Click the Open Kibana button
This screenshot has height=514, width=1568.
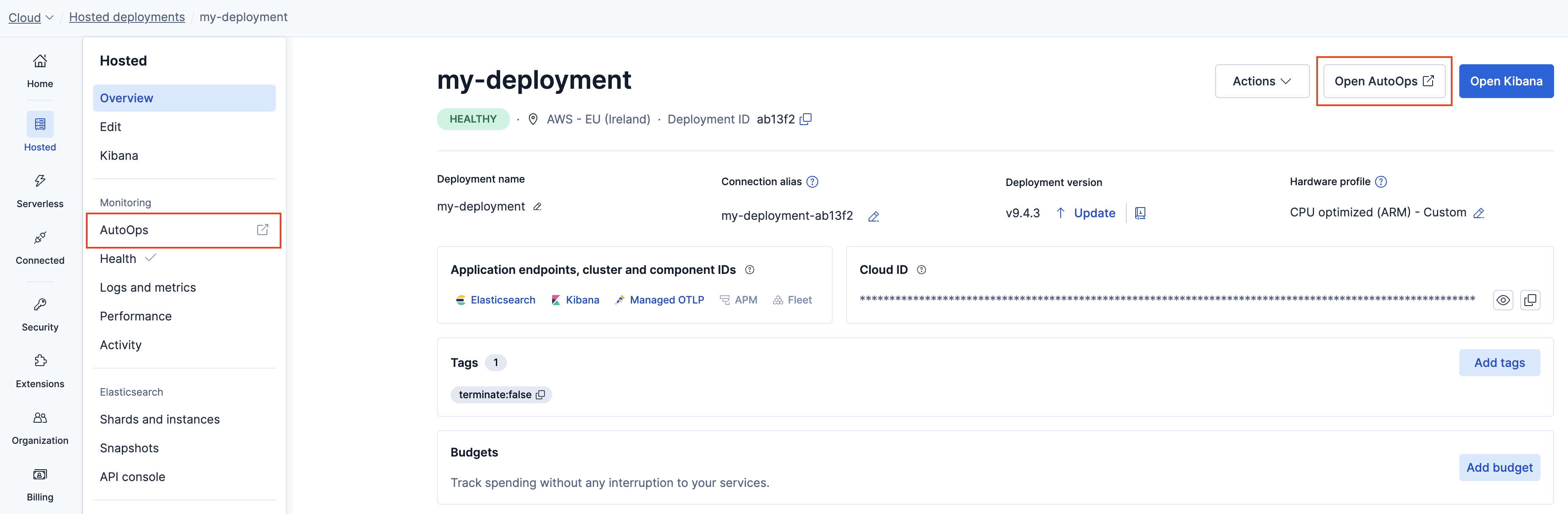(x=1506, y=81)
